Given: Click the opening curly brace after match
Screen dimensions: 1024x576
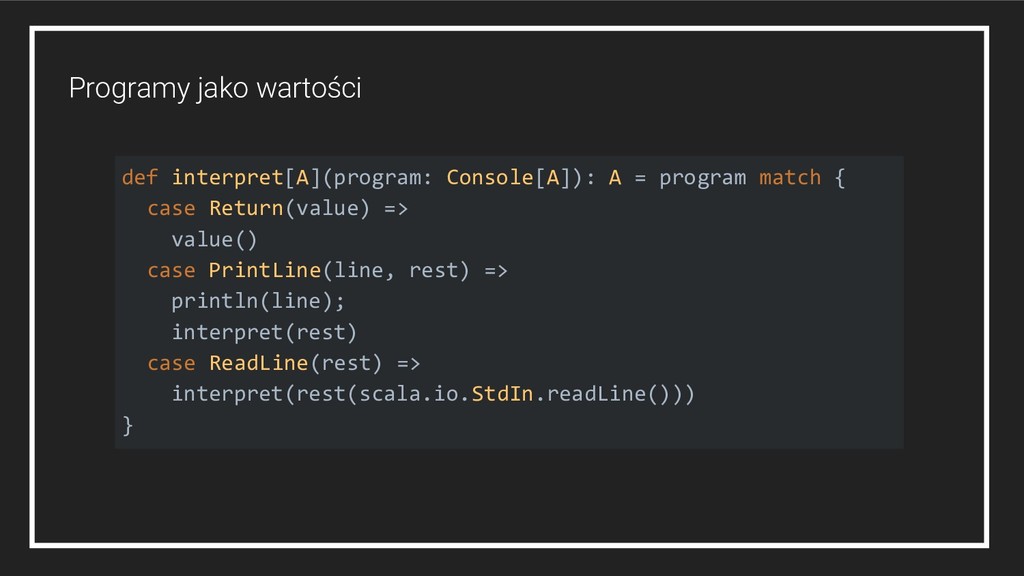Looking at the screenshot, I should point(839,178).
